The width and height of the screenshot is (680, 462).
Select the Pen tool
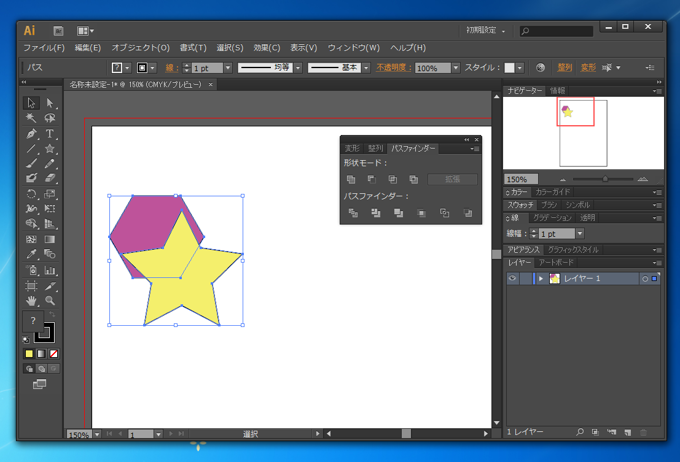coord(31,134)
